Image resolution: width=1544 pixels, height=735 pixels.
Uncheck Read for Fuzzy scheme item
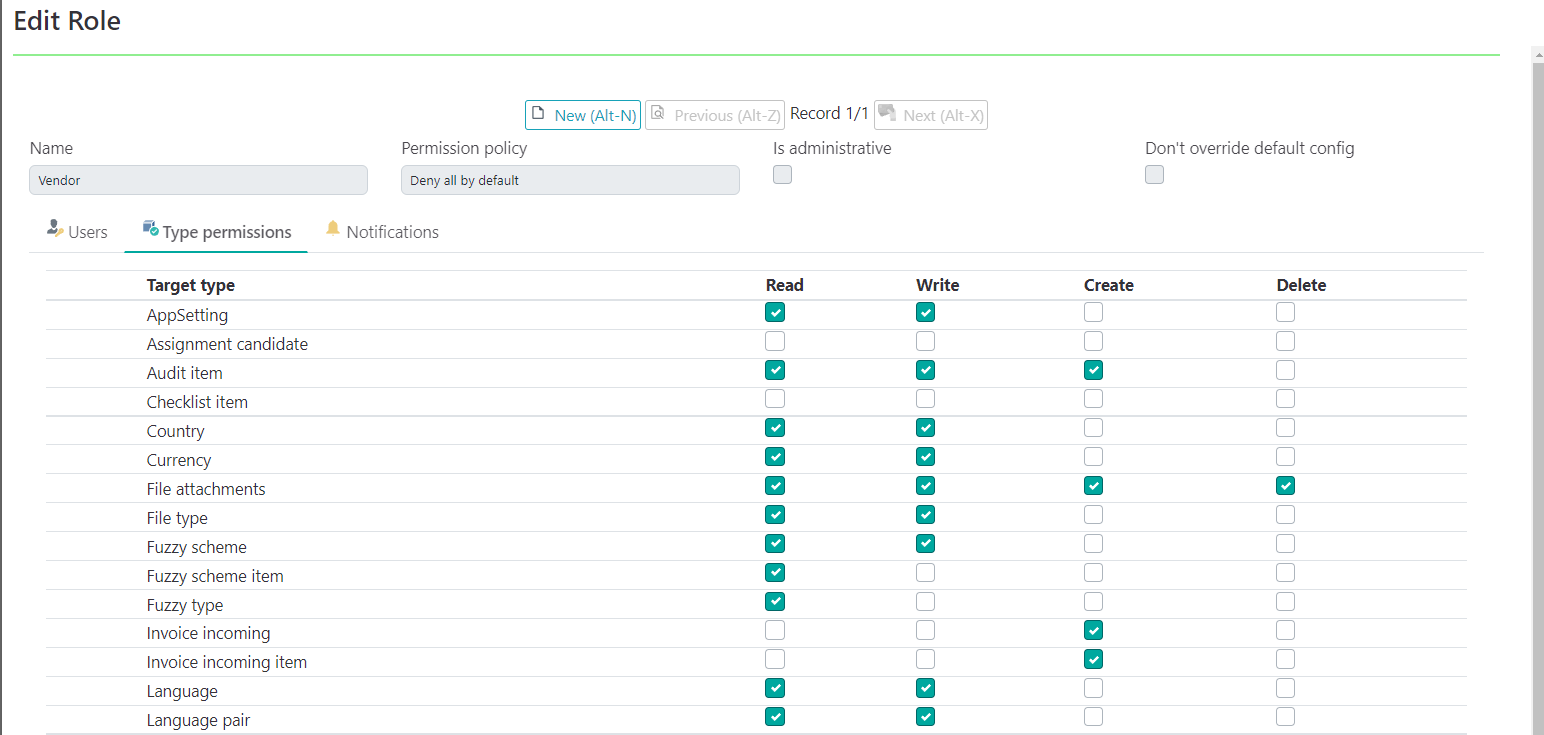click(775, 573)
